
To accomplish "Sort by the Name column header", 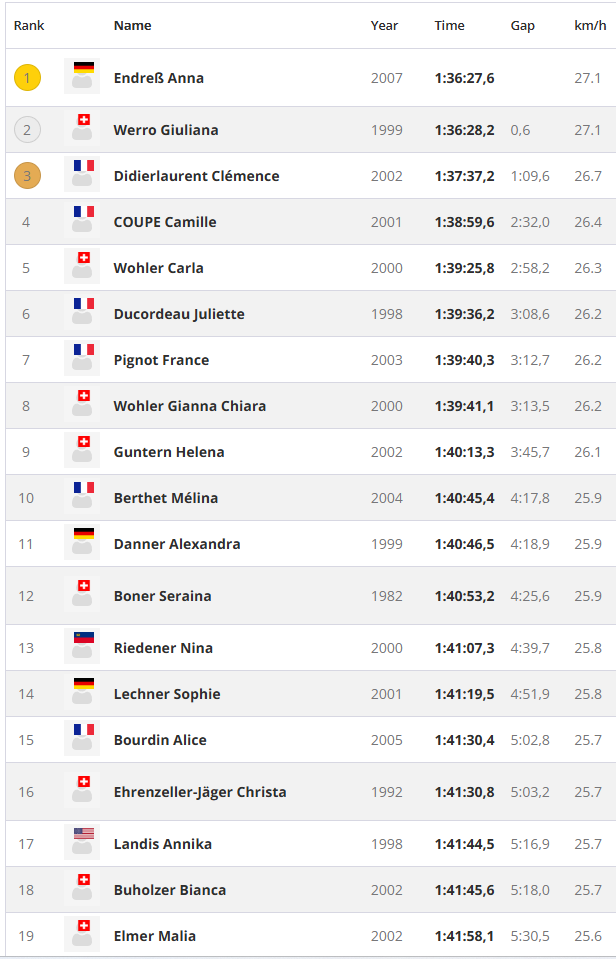I will coord(132,26).
